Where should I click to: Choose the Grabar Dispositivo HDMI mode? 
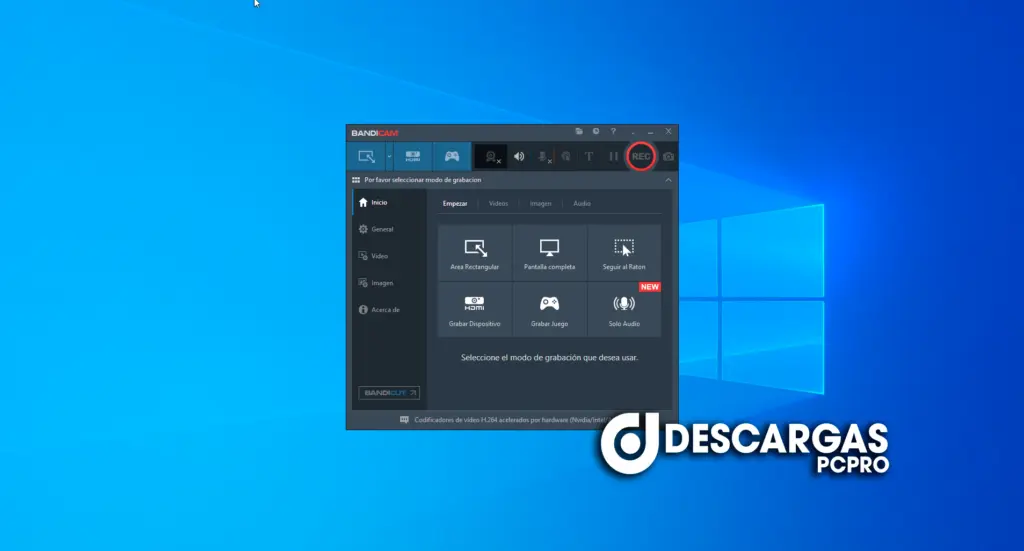point(475,310)
